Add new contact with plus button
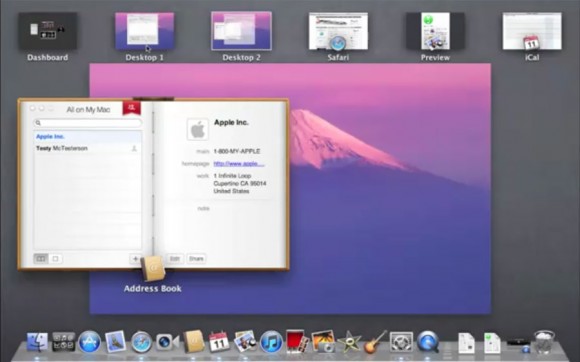The image size is (580, 362). (135, 259)
